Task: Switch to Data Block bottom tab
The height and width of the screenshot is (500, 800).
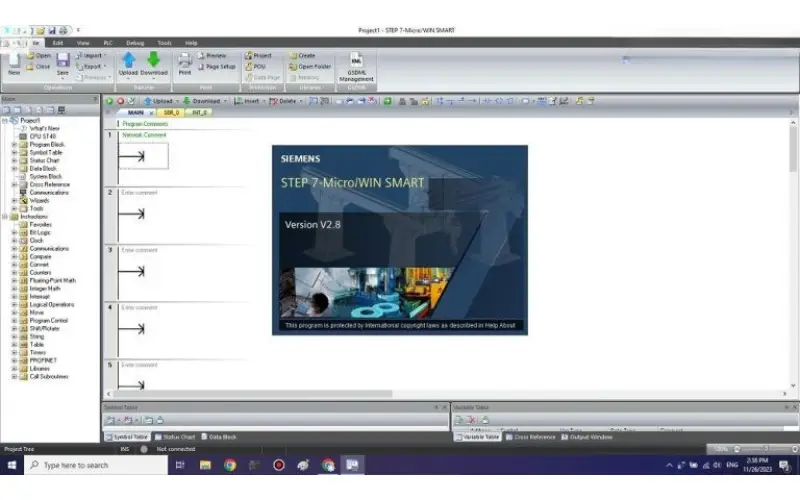Action: click(x=219, y=437)
